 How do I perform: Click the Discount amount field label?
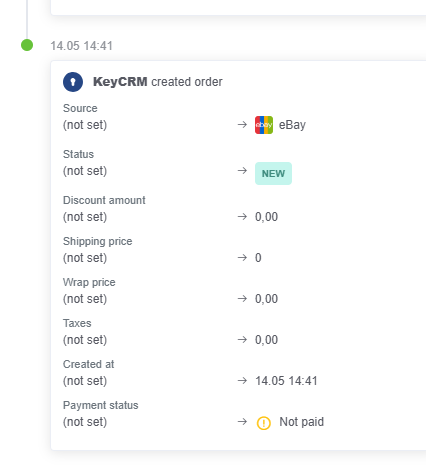coord(104,200)
